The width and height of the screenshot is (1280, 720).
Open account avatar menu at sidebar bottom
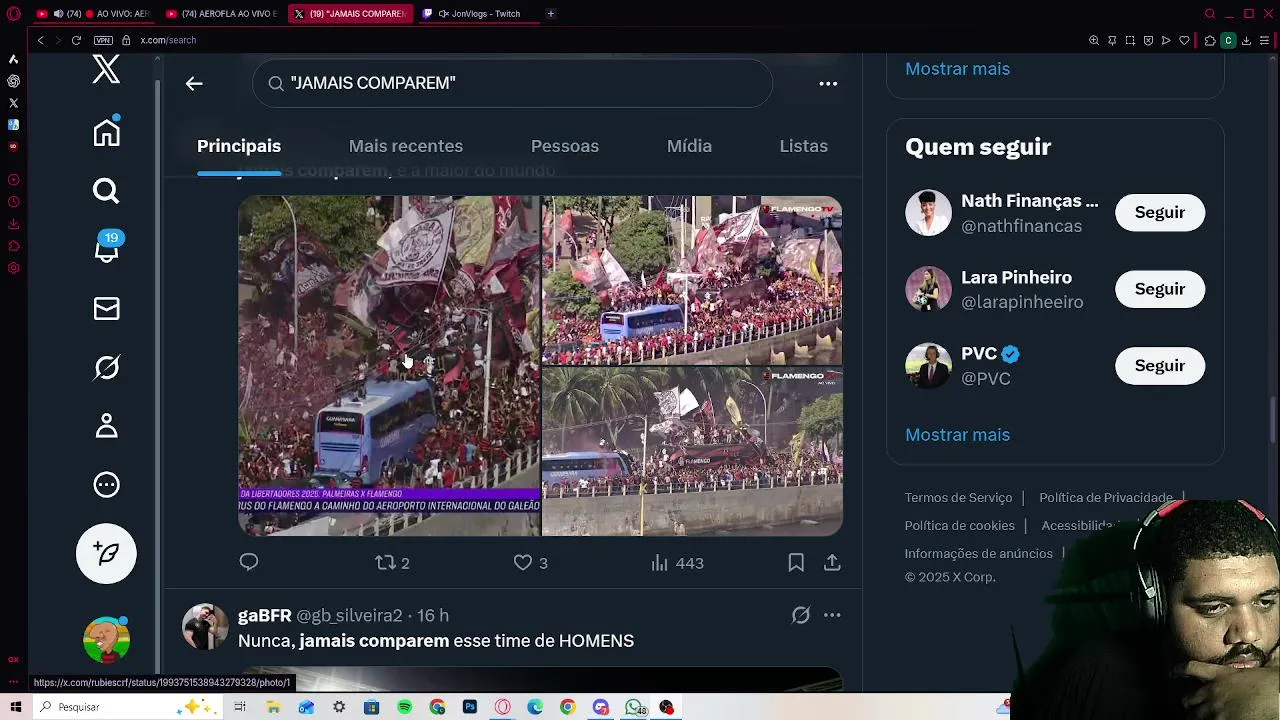[x=106, y=640]
